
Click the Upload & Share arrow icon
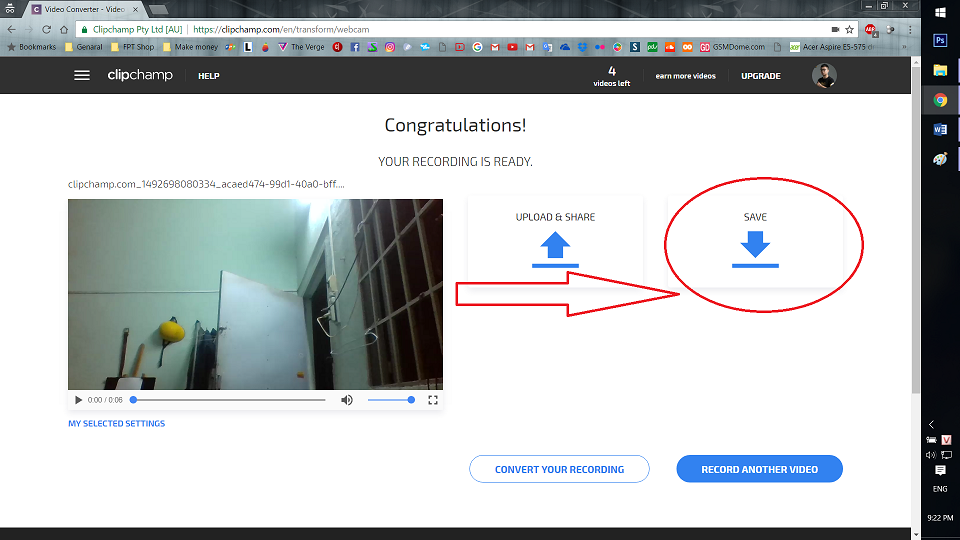555,249
